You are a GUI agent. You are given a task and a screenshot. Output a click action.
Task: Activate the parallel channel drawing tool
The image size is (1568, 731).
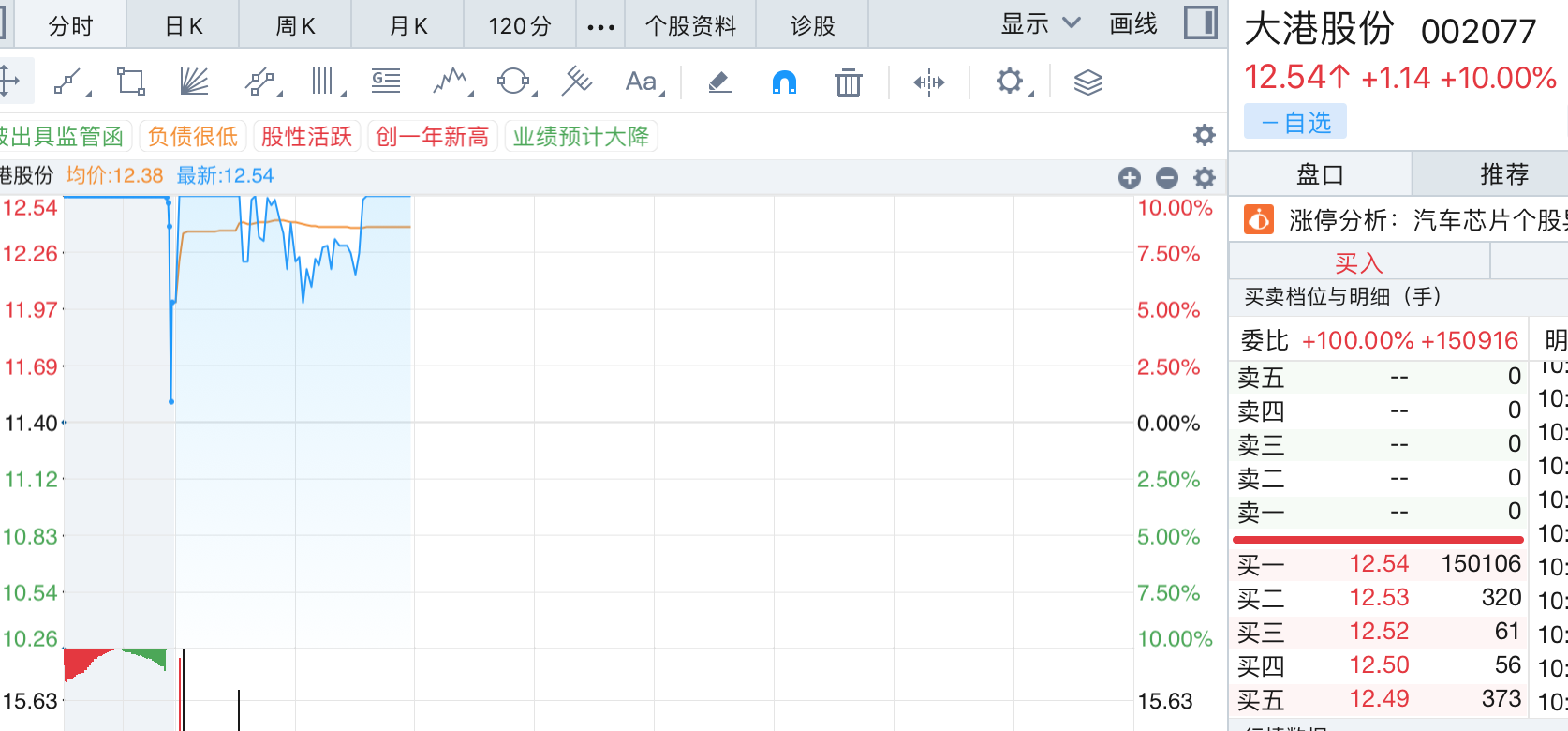click(262, 82)
